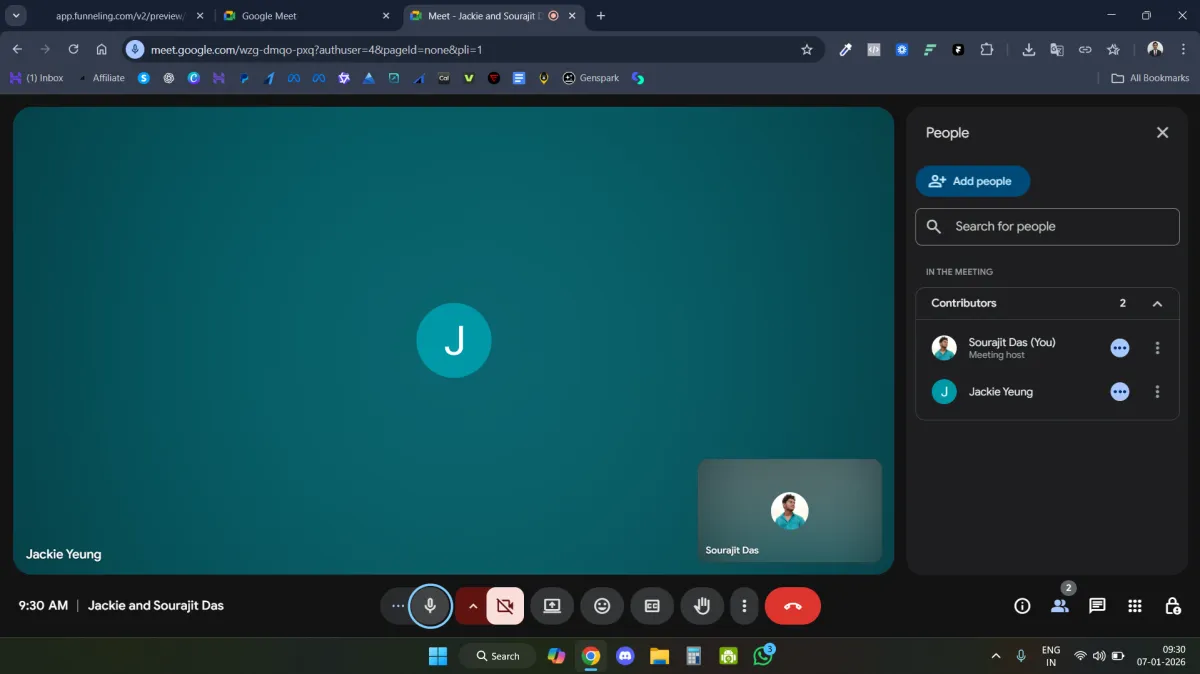Open the Chrome three-dot menu

pos(1184,49)
